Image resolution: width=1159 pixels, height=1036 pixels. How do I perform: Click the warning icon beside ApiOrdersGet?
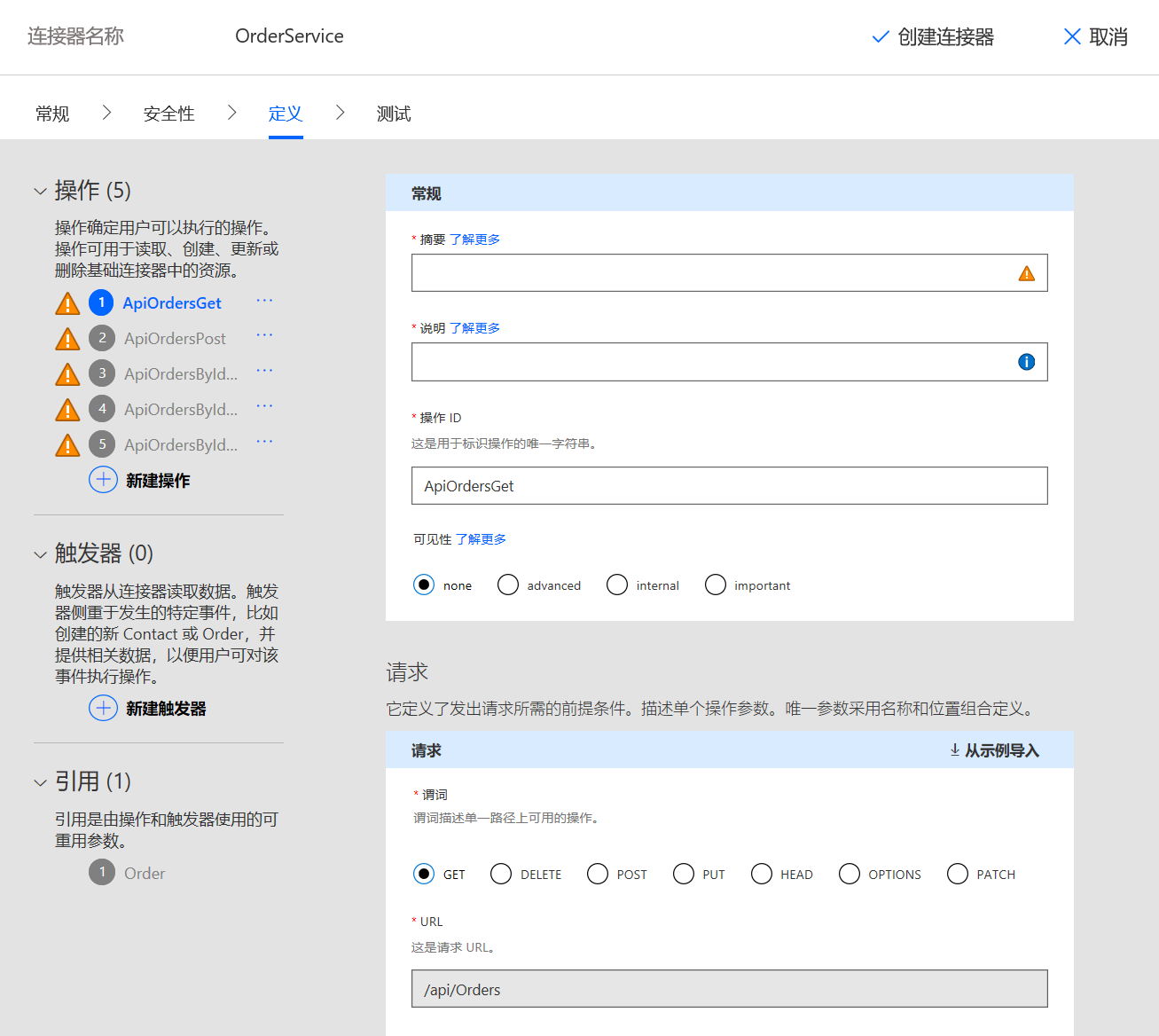click(x=67, y=302)
